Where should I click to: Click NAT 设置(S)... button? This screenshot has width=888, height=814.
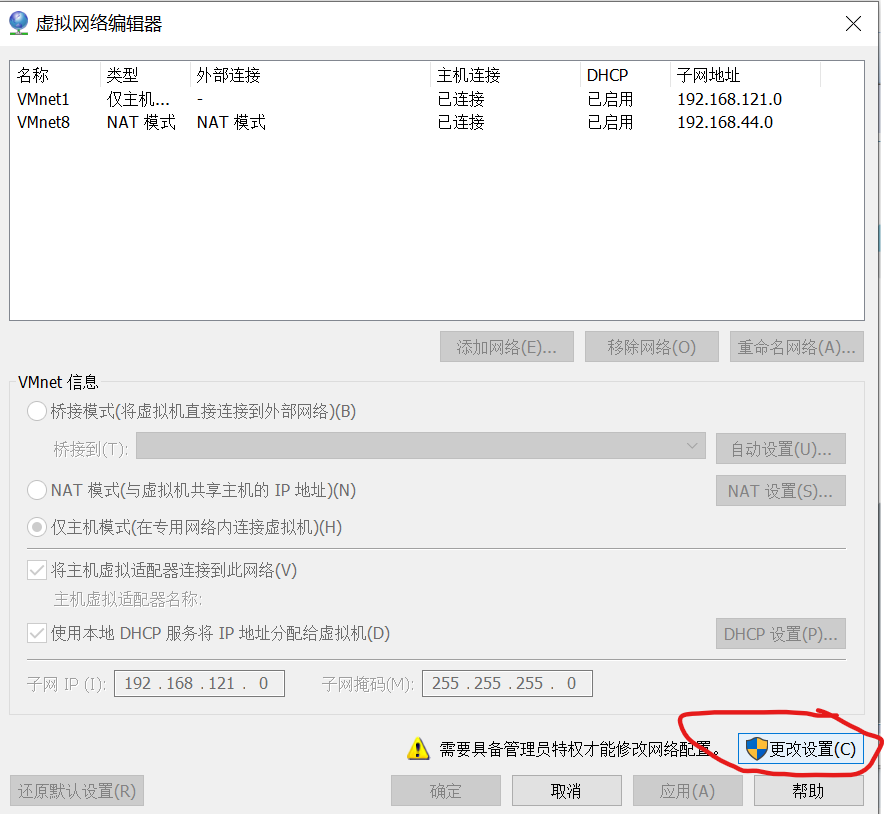click(x=781, y=491)
